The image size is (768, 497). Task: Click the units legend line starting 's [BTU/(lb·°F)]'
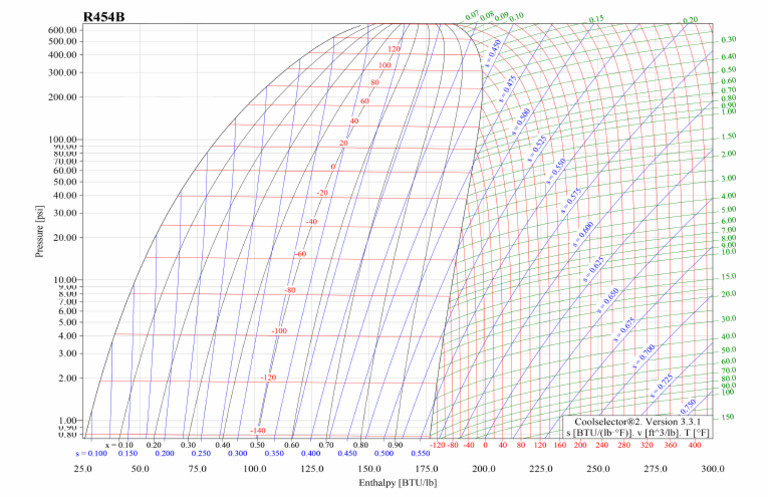coord(637,433)
